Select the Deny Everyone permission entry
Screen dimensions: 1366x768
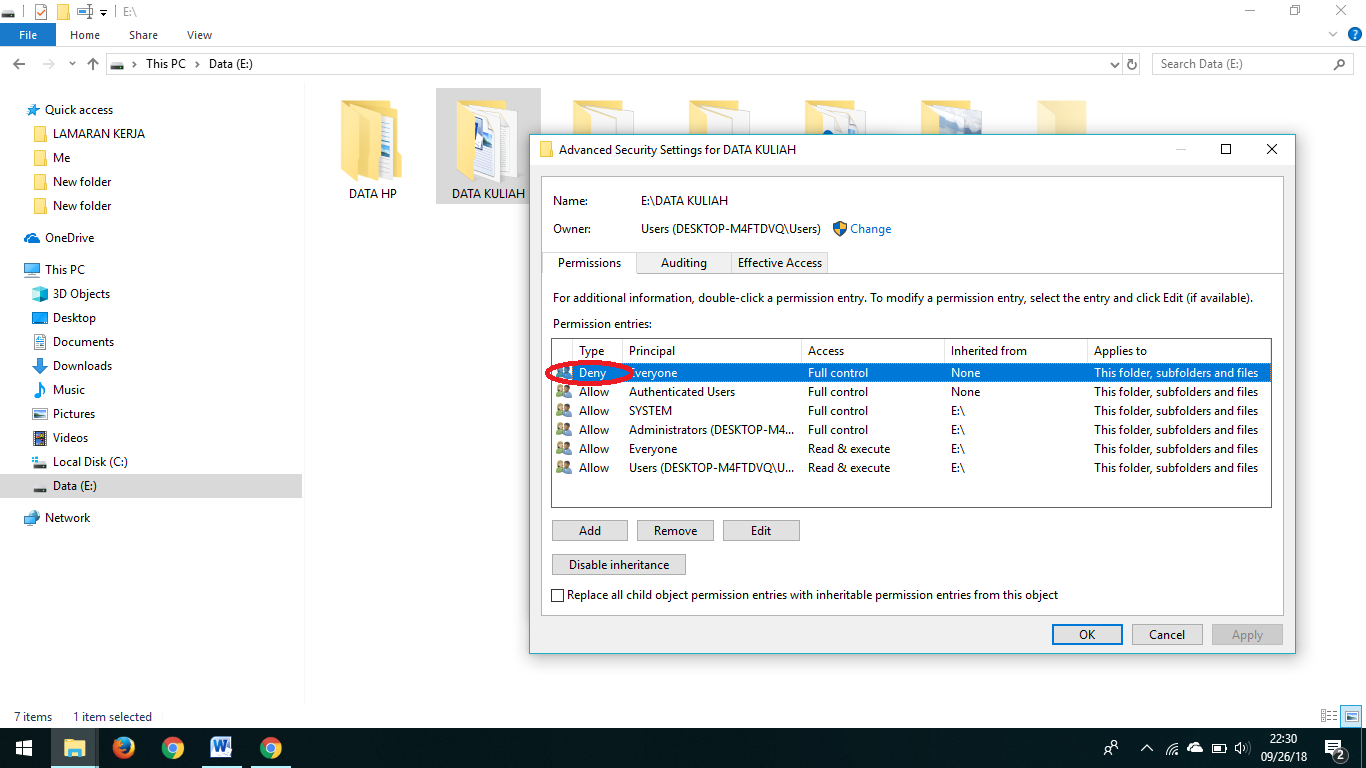pos(700,372)
